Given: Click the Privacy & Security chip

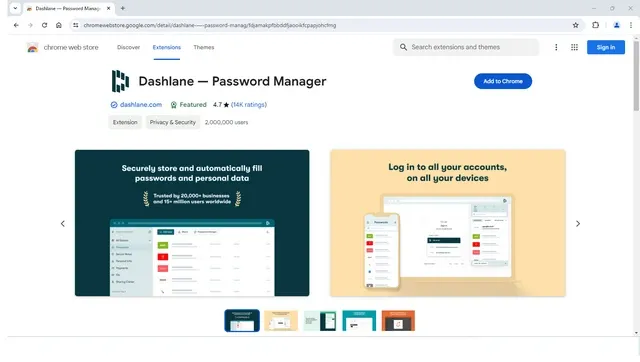Looking at the screenshot, I should 173,122.
